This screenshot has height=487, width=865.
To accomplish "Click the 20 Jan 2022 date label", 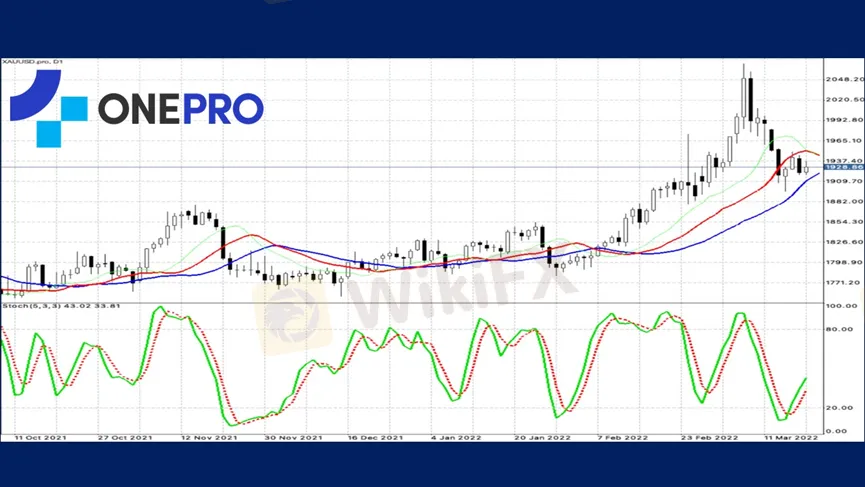I will click(542, 437).
